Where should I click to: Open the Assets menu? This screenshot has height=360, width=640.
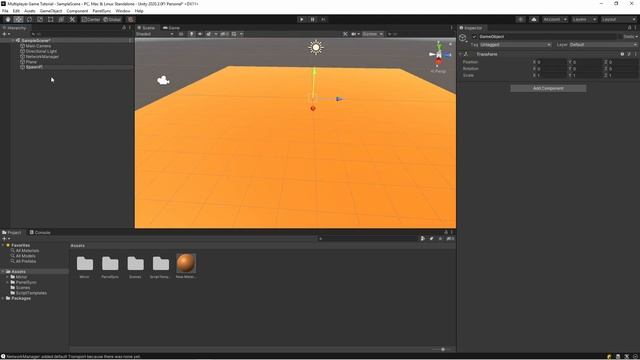tap(29, 11)
